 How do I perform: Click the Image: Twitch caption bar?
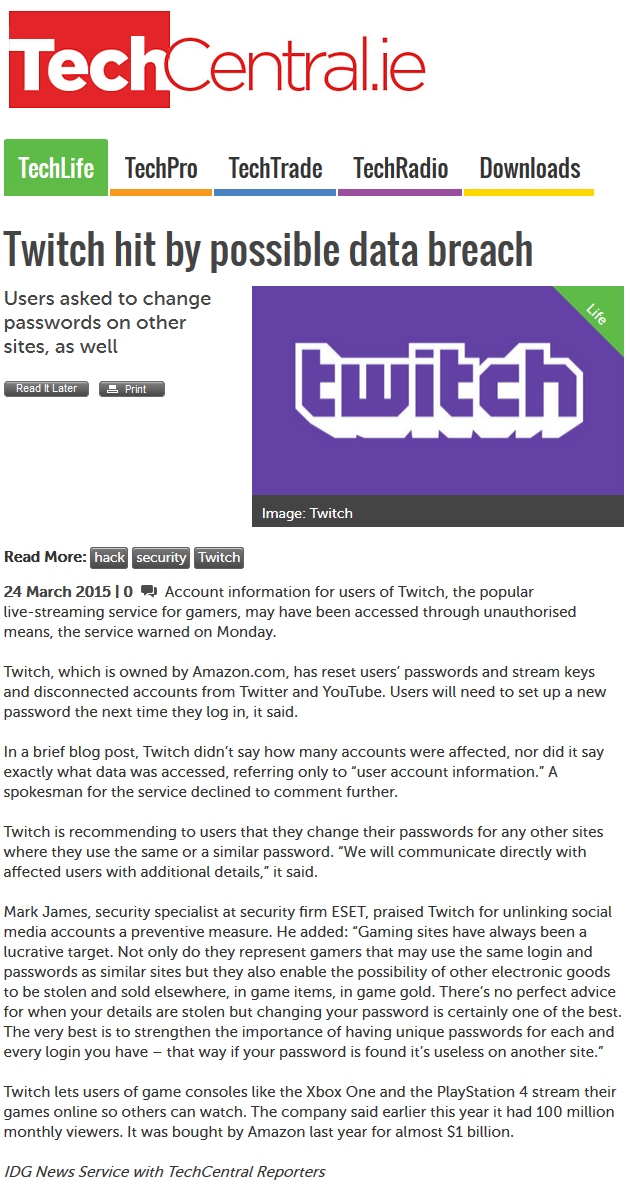437,512
